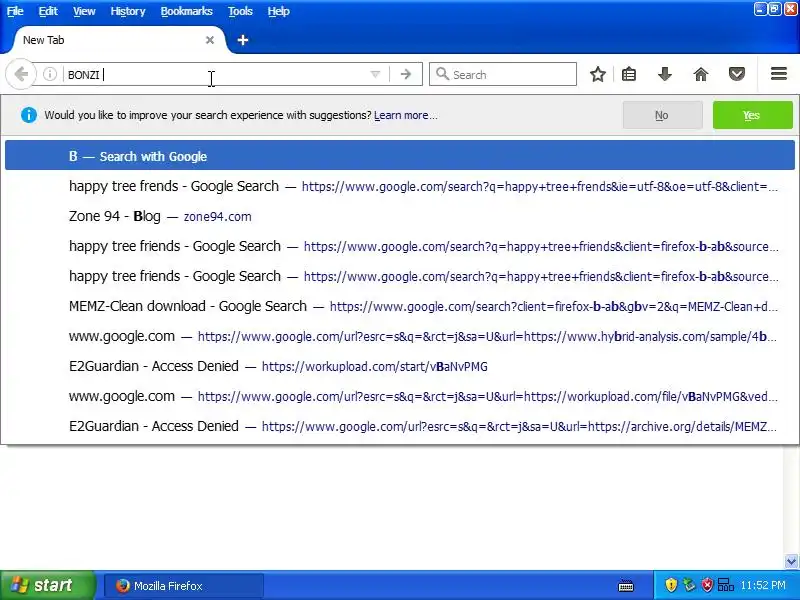Viewport: 800px width, 600px height.
Task: Select E2Guardian archive.org/details/MEMZ result
Action: 399,426
